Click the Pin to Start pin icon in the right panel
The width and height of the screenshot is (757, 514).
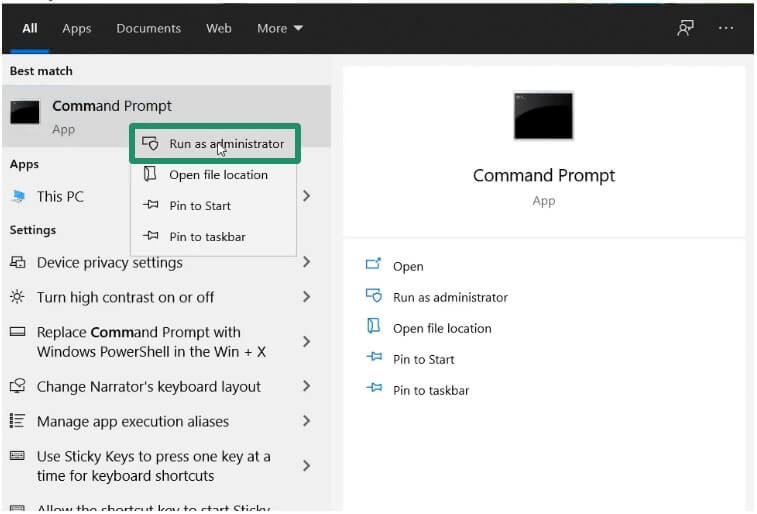click(374, 358)
